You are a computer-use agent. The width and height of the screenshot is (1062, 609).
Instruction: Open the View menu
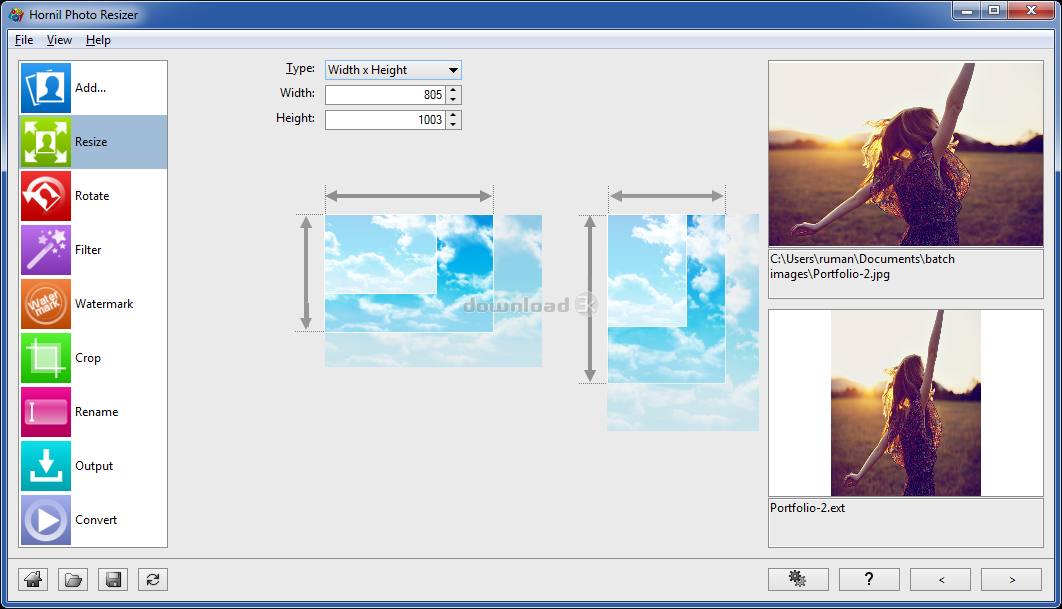[x=59, y=40]
